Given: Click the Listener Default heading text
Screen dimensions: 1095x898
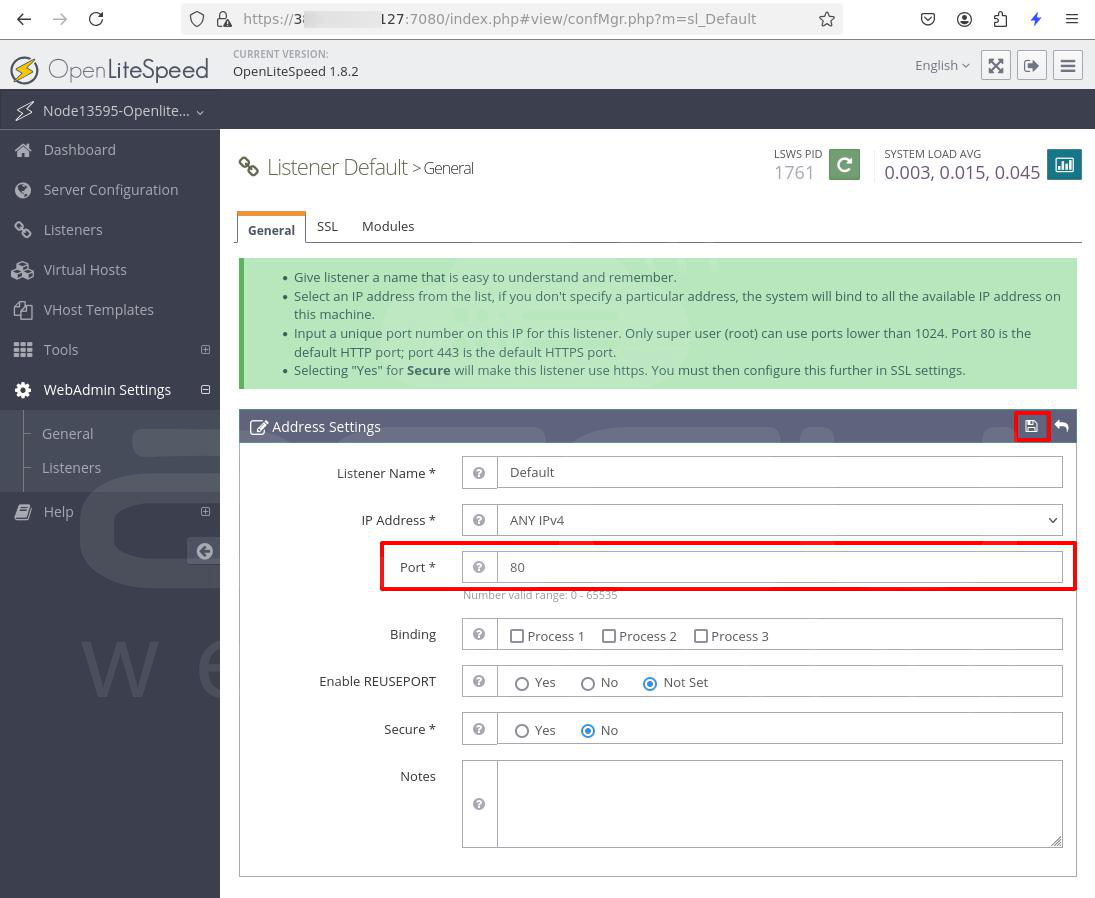Looking at the screenshot, I should click(337, 168).
